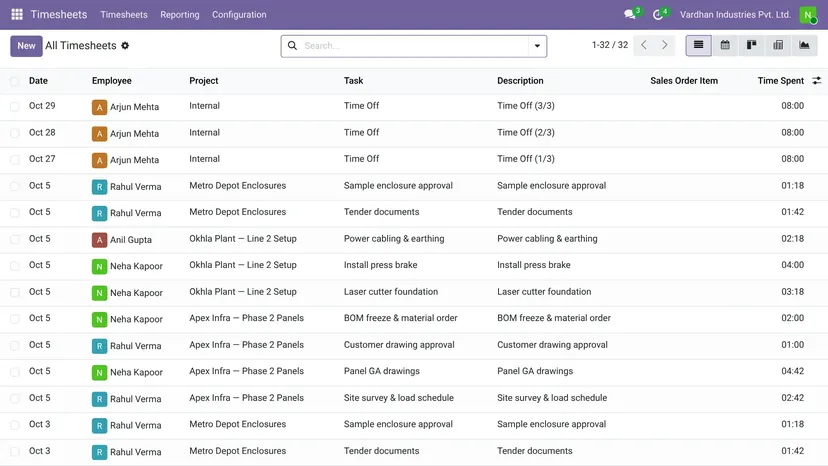The width and height of the screenshot is (828, 466).
Task: Check the Panel GA drawings row
Action: (x=15, y=372)
